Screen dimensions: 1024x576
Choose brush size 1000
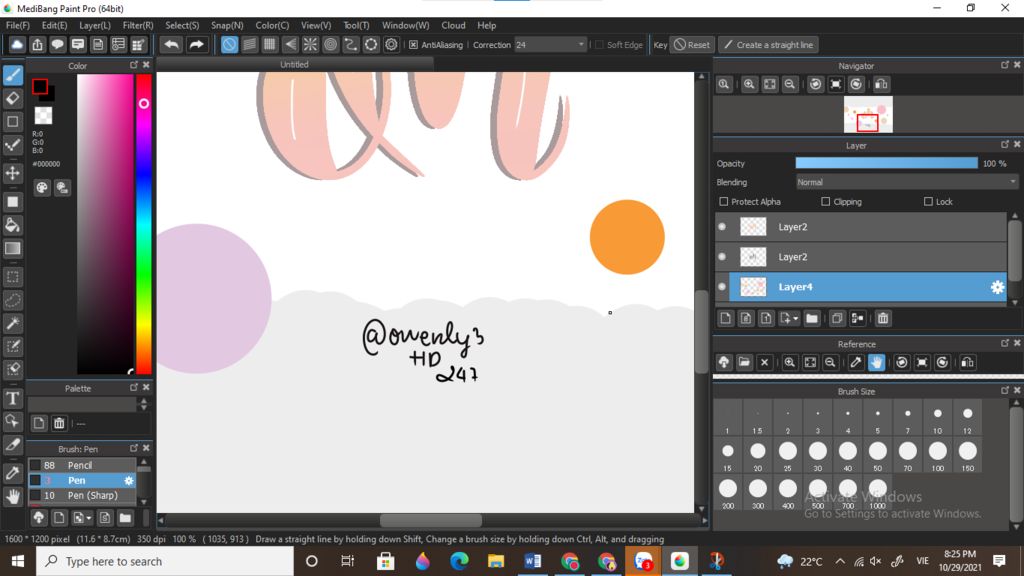coord(878,492)
